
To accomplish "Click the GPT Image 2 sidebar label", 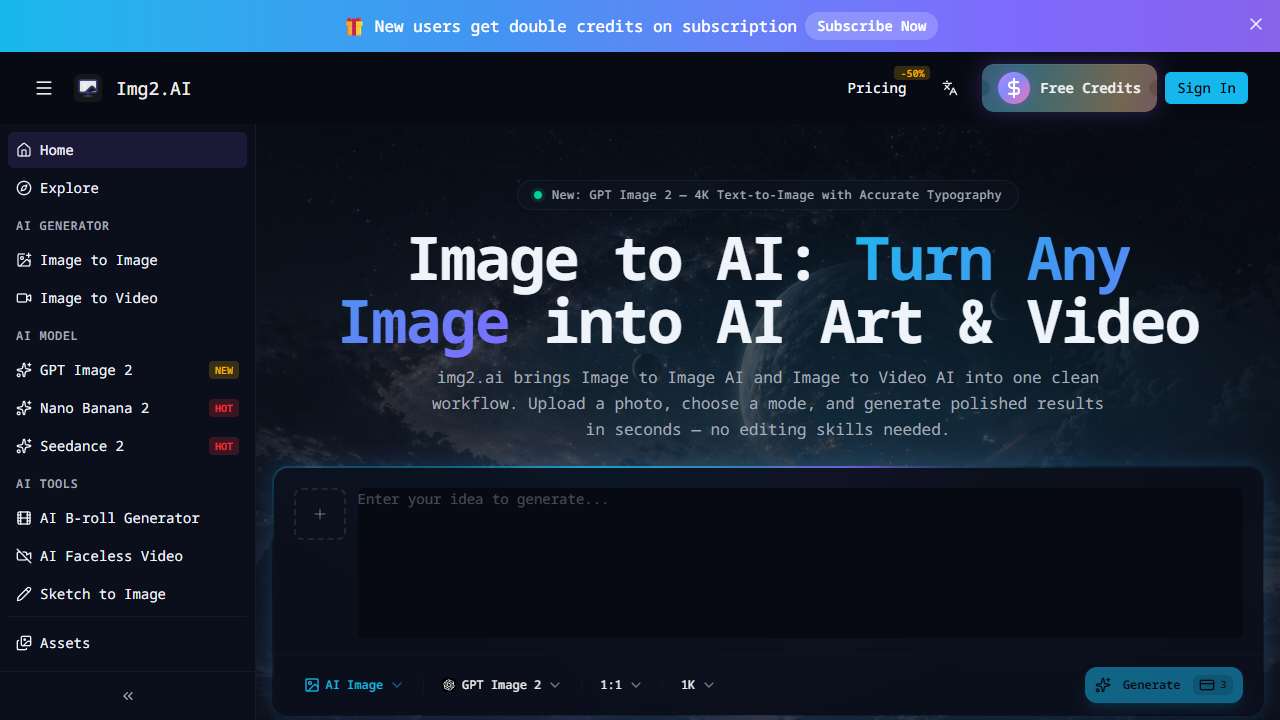I will click(x=86, y=370).
